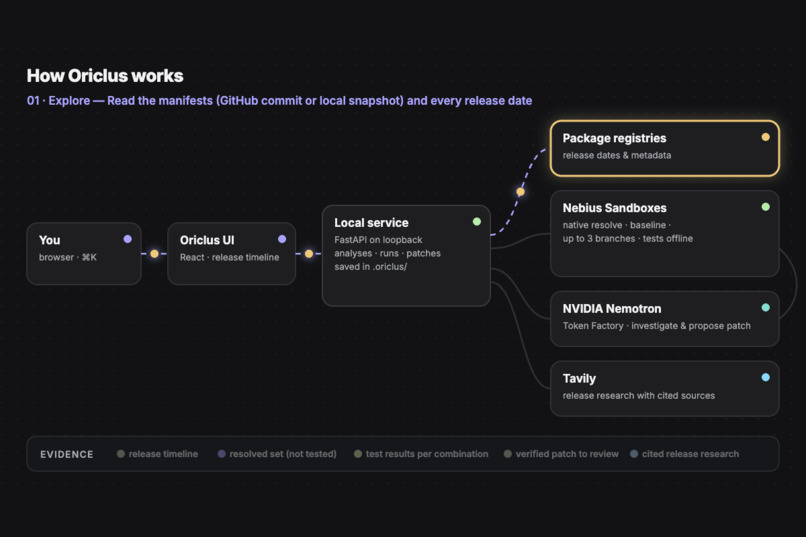This screenshot has height=537, width=806.
Task: Click the text Token Factory · investigate & propose patch
Action: [656, 326]
